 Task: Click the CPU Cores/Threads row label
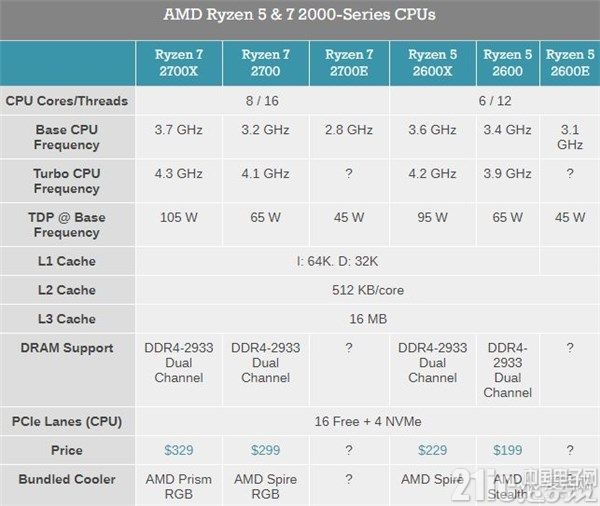pos(67,101)
